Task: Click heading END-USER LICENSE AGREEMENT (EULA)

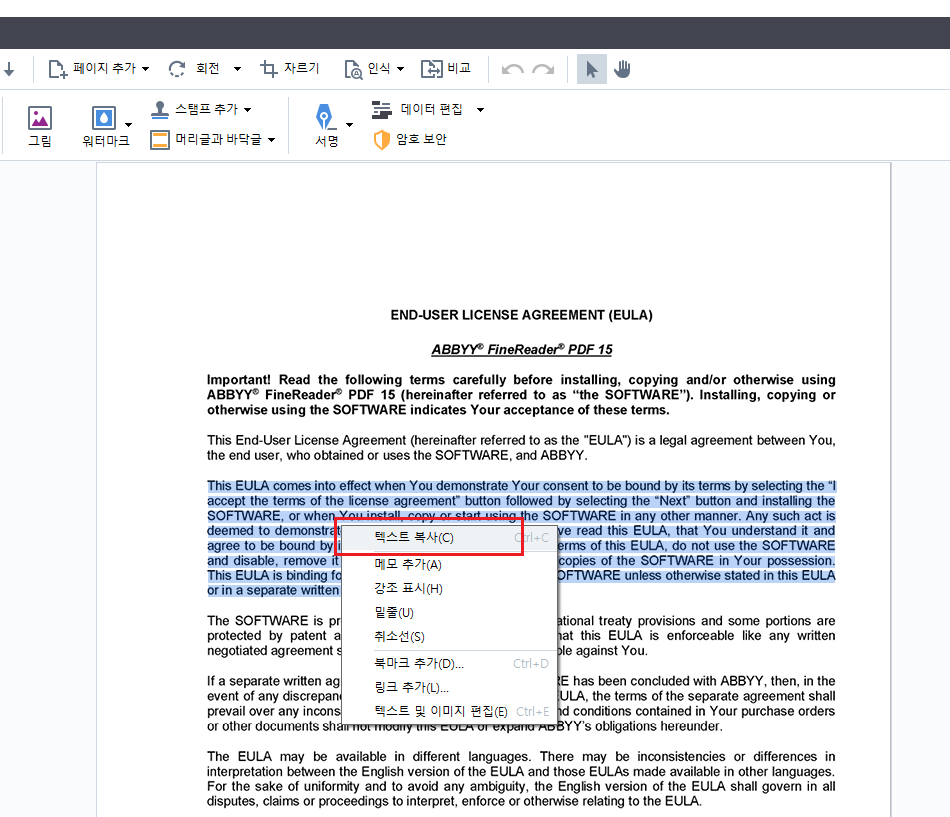Action: [522, 315]
